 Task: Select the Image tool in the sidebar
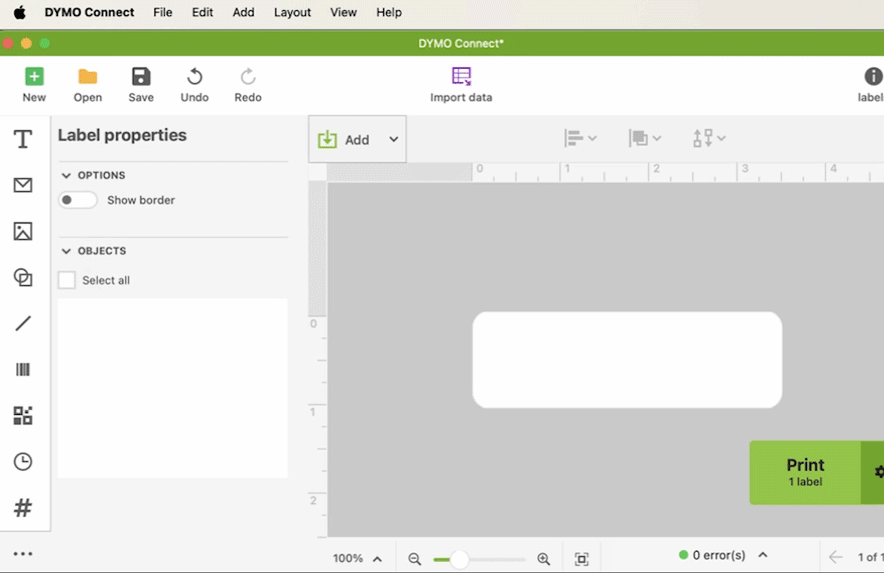point(23,231)
